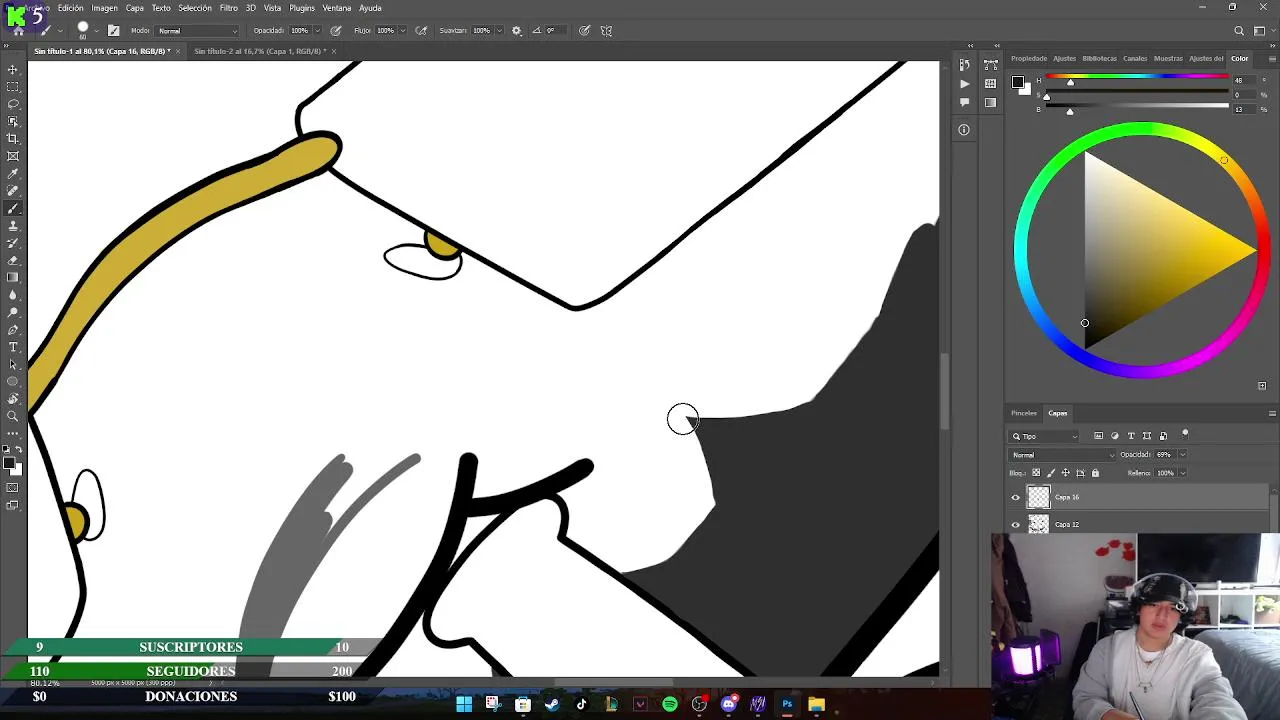Switch to Pinceles panel tab
Viewport: 1280px width, 720px height.
tap(1024, 413)
